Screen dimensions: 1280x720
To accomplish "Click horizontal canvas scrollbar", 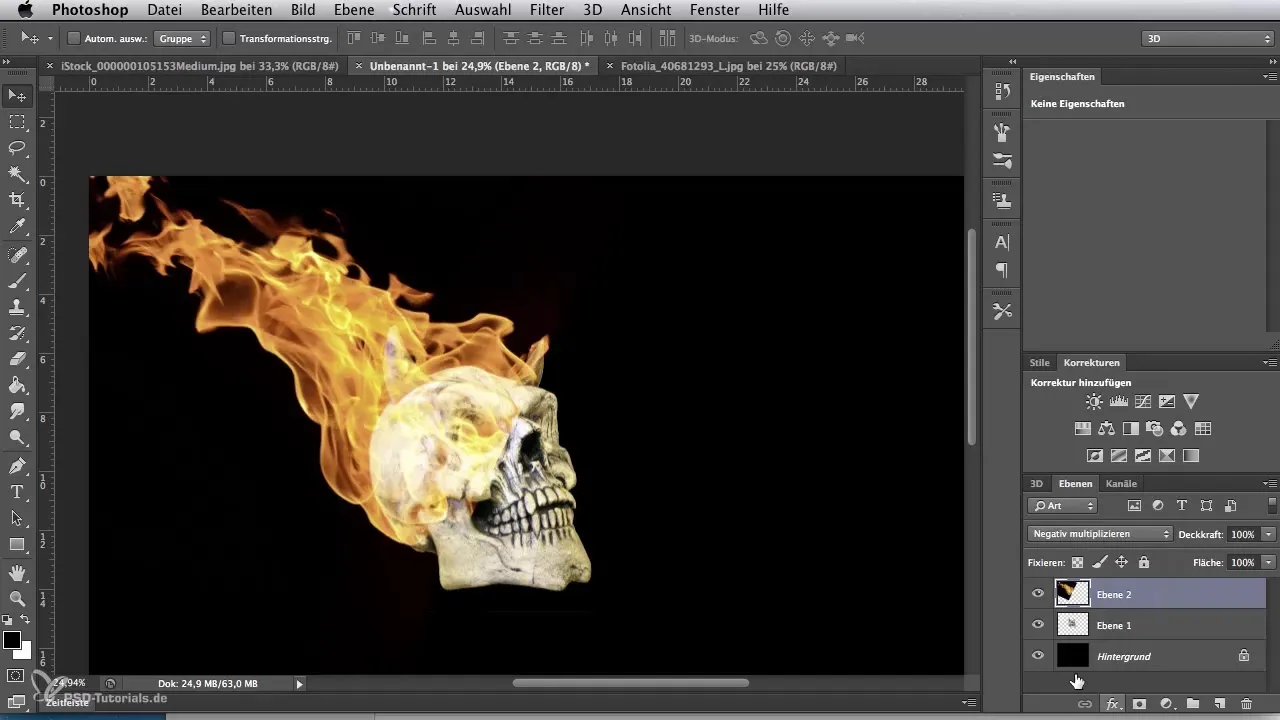I will (x=630, y=683).
